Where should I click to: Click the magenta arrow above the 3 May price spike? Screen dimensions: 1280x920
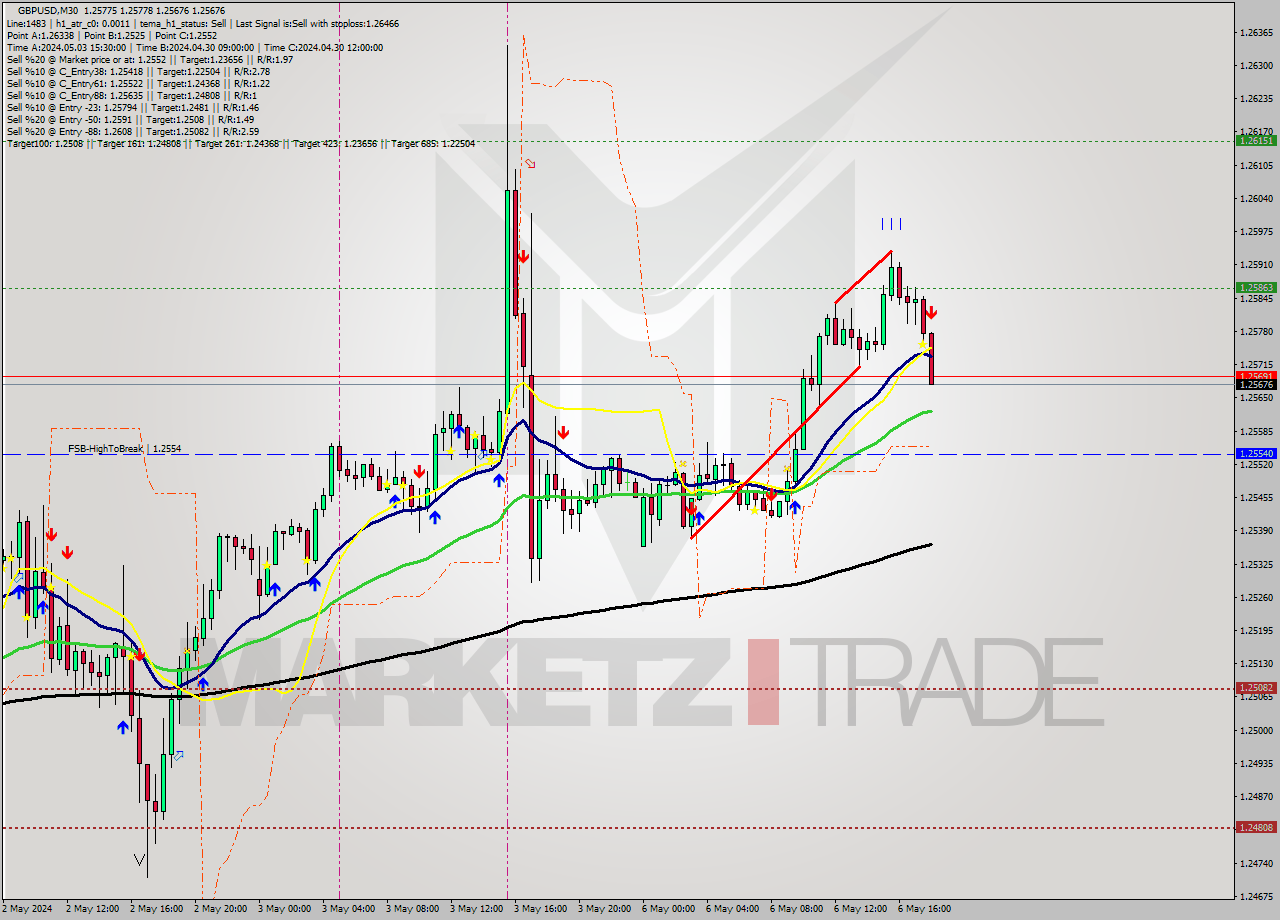click(x=528, y=163)
